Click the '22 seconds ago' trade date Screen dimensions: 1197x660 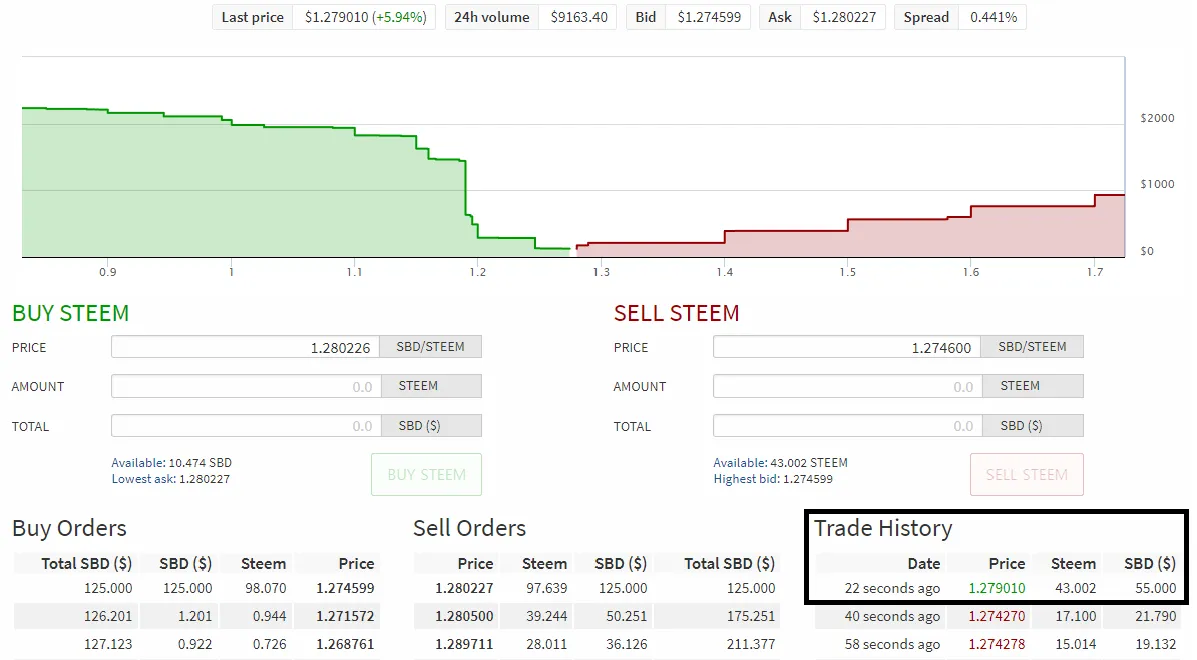(892, 588)
